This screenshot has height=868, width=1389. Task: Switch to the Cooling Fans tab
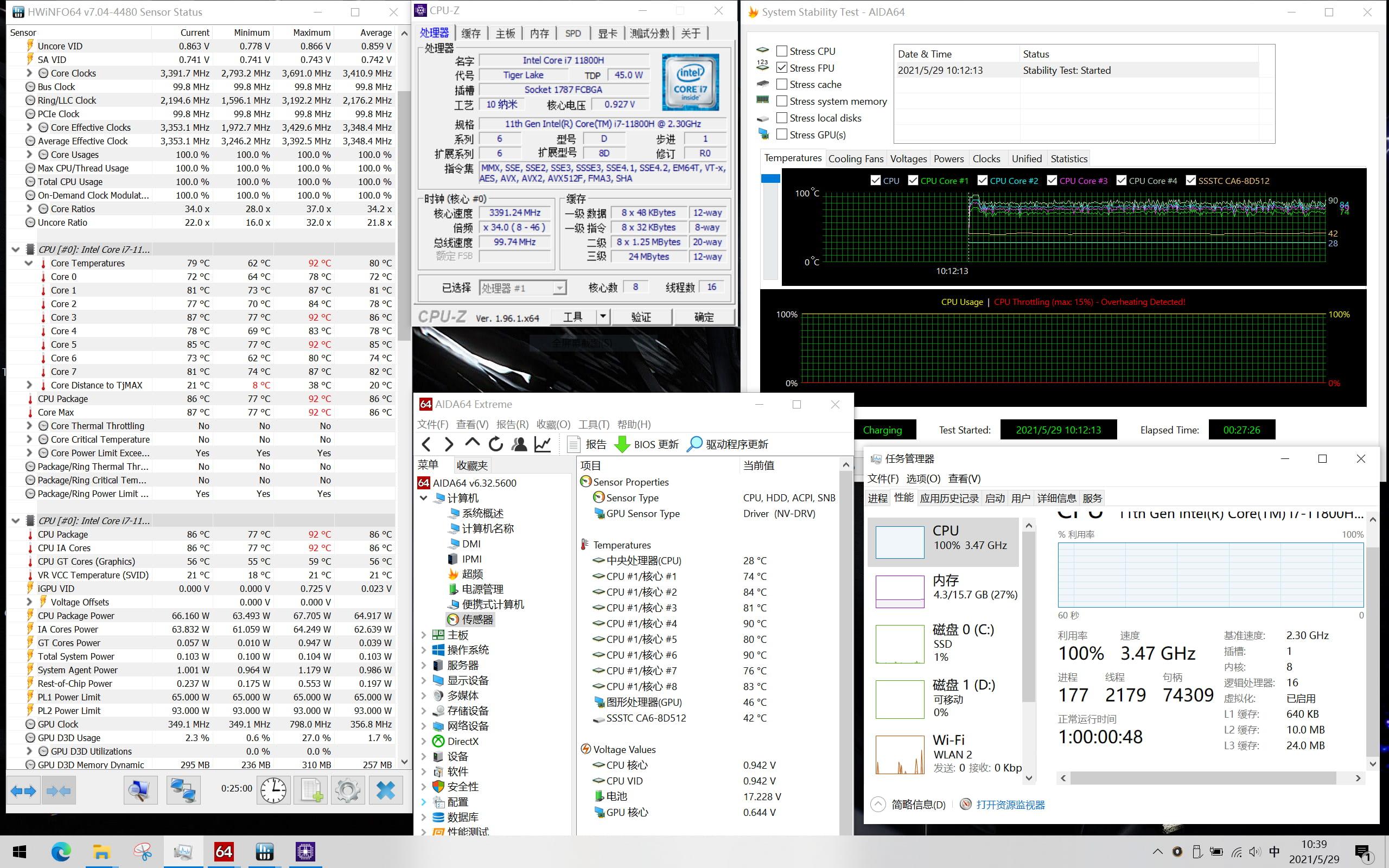[856, 158]
